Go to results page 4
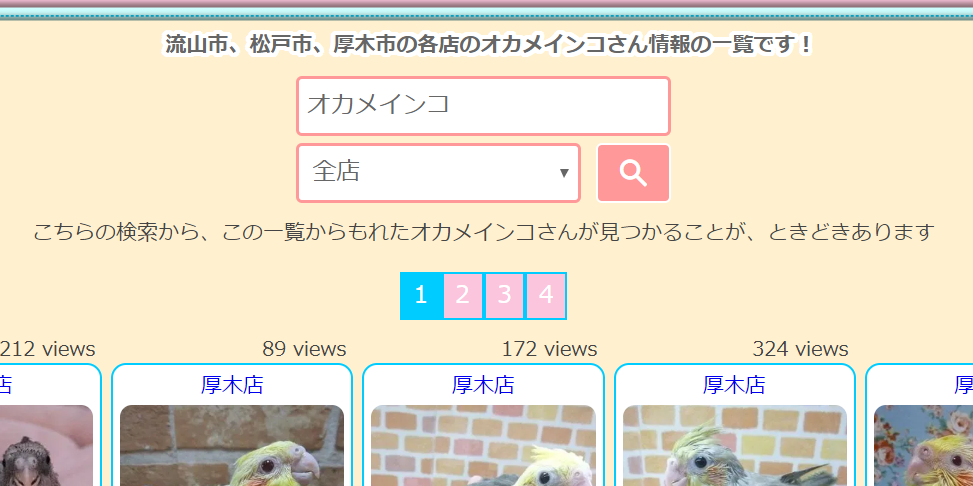Viewport: 973px width, 486px height. coord(545,295)
